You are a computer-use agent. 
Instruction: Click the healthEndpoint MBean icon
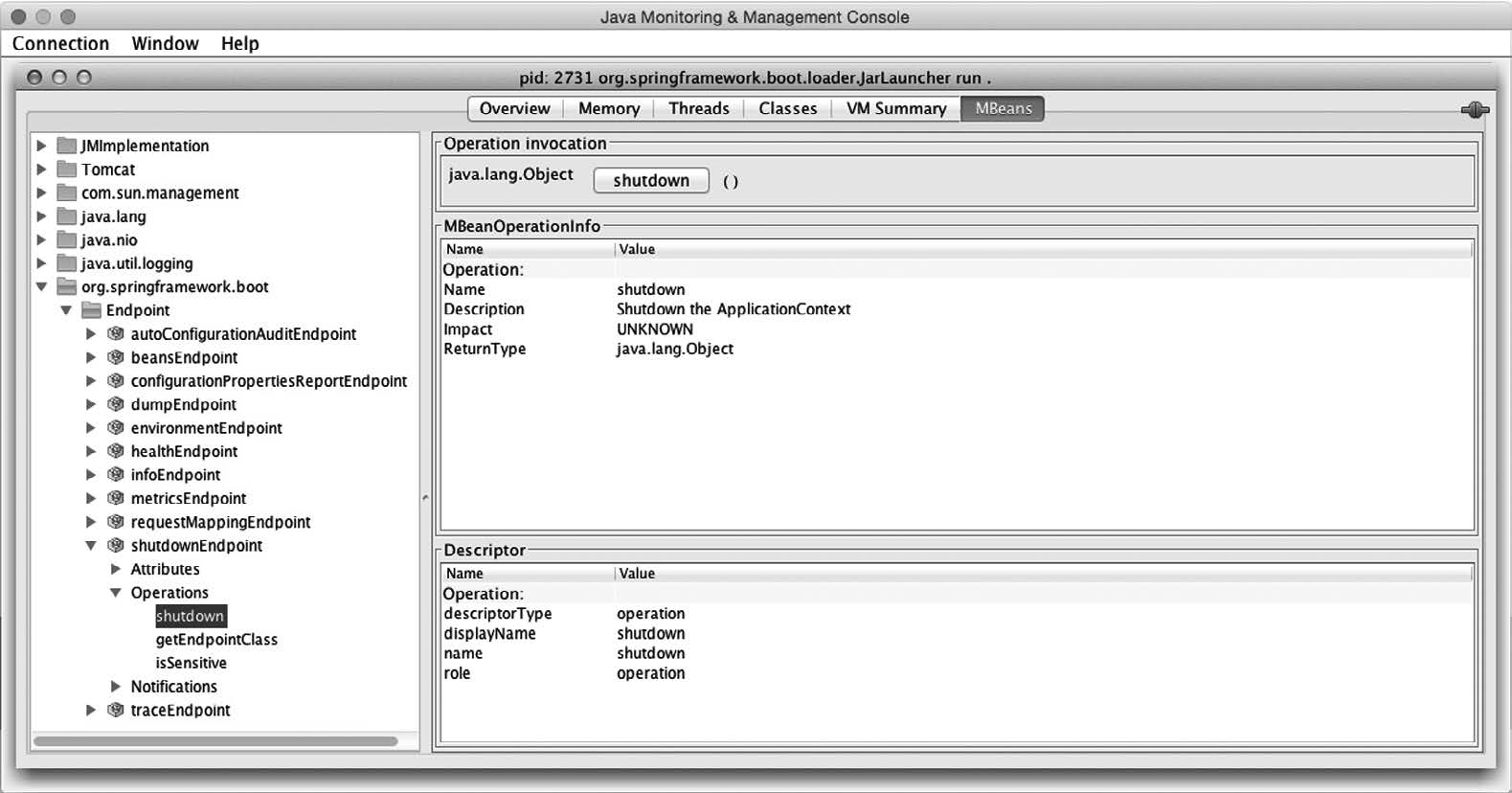[116, 451]
